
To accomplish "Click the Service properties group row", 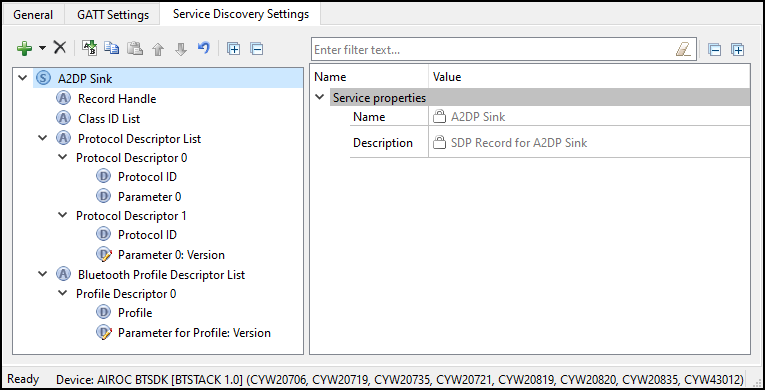I will pos(540,98).
